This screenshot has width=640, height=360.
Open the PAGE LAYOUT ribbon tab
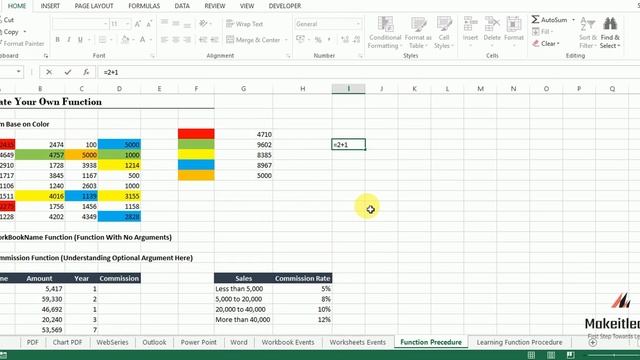(94, 6)
